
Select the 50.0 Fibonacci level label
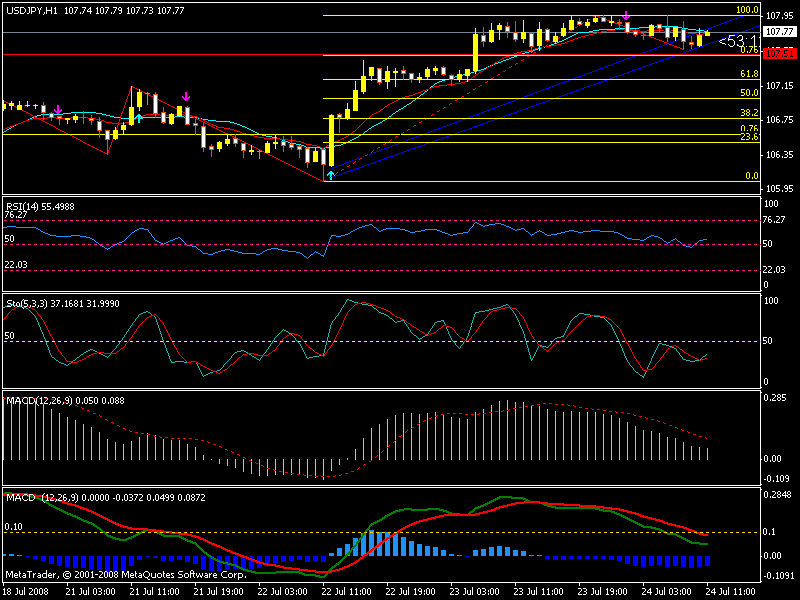[x=748, y=92]
